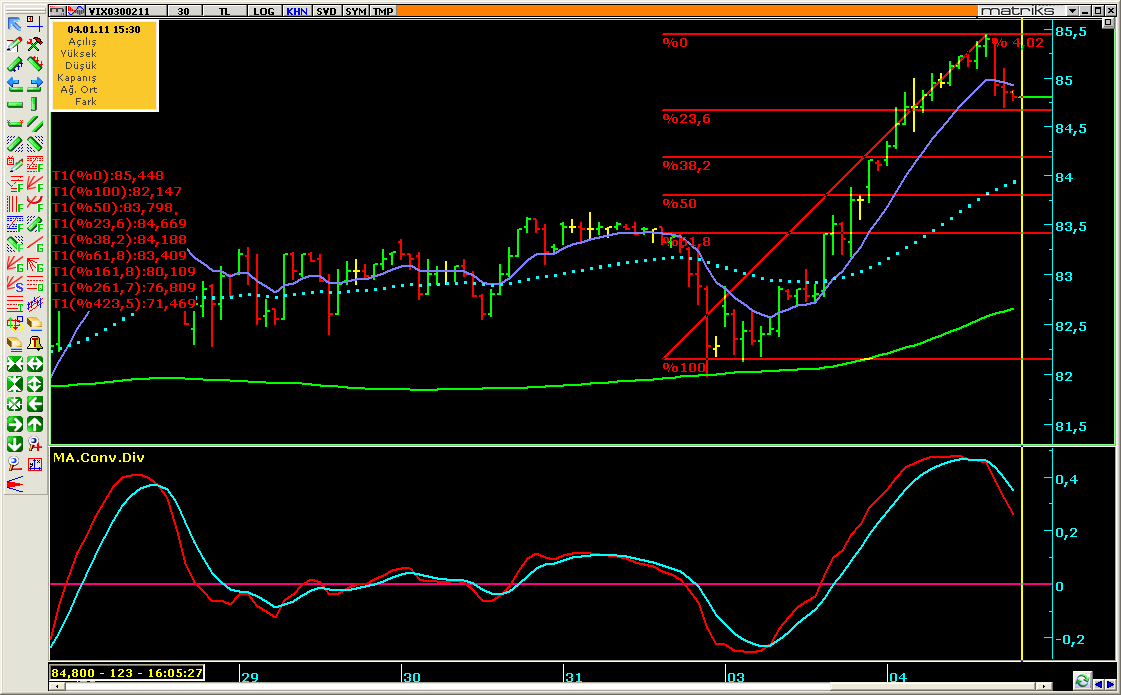The image size is (1121, 695).
Task: Change the 30 period interval setting
Action: (x=183, y=11)
